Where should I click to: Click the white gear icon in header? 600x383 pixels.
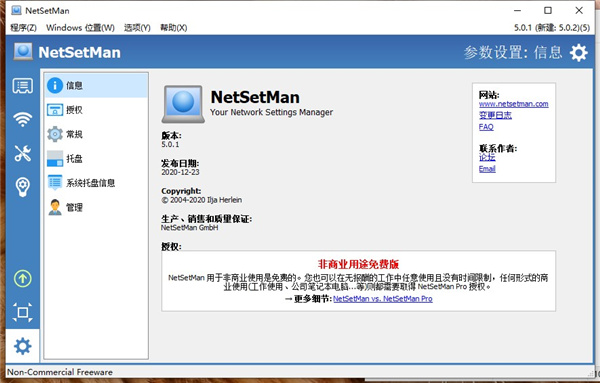(x=579, y=52)
